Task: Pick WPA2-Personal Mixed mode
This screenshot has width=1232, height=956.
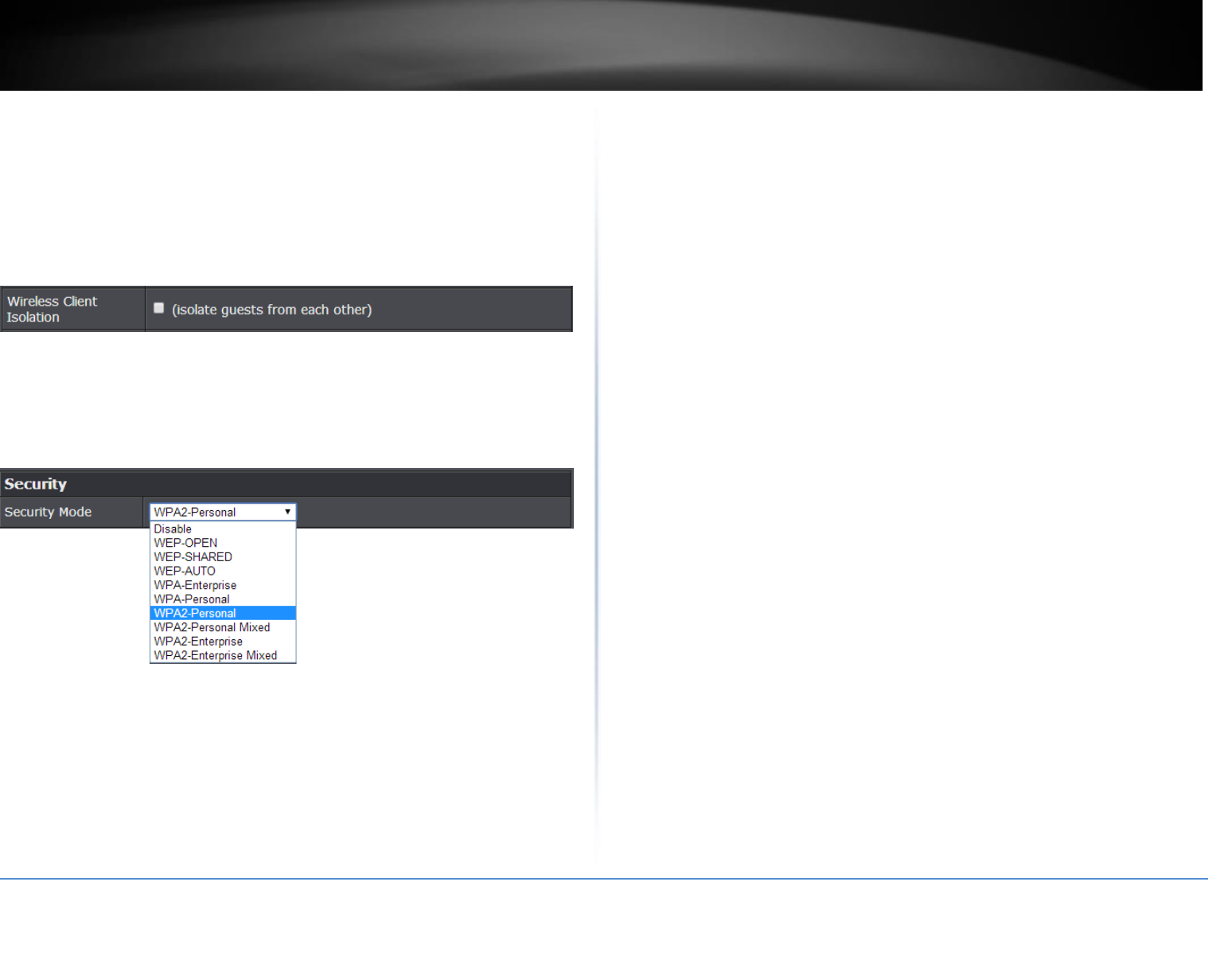Action: coord(223,627)
